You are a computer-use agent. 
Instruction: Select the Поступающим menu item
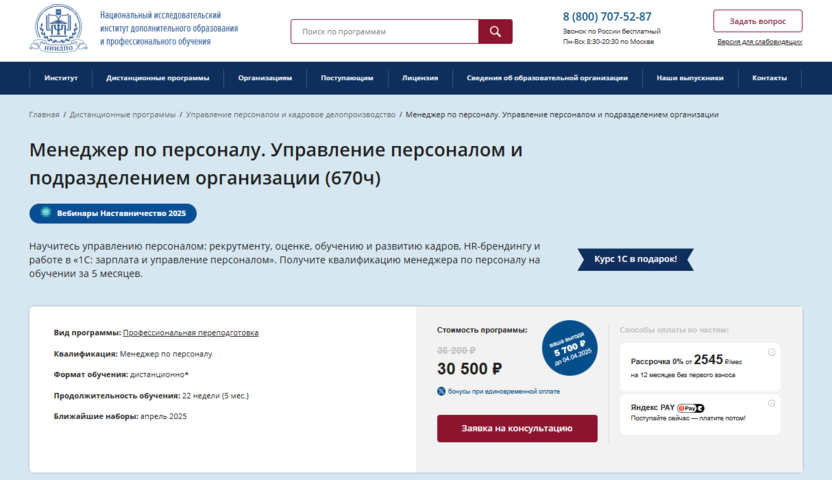click(x=347, y=77)
